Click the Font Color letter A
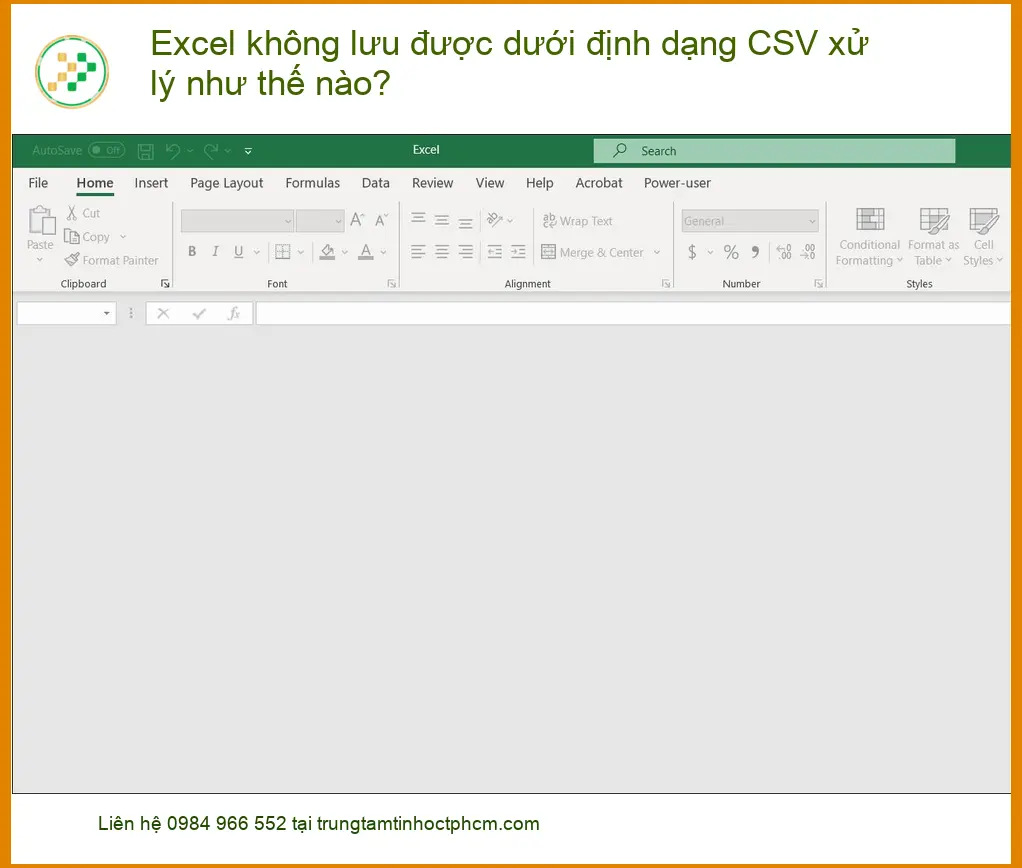Viewport: 1022px width, 868px height. [366, 252]
